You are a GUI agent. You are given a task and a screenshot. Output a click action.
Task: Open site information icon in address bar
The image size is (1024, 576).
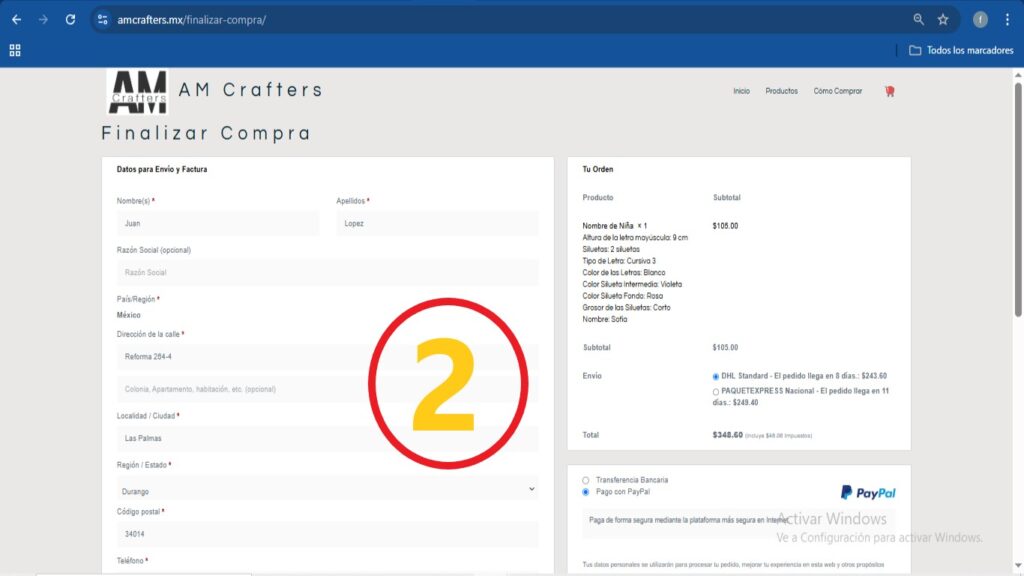(x=103, y=19)
